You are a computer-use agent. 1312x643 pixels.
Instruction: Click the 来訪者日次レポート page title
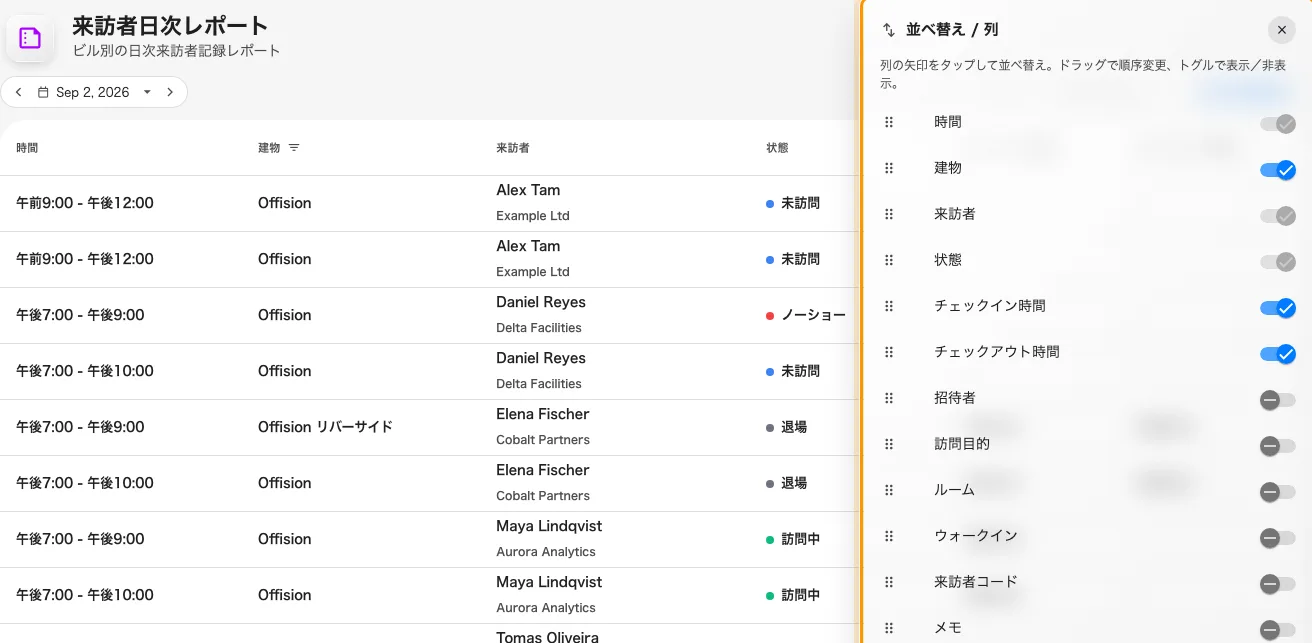[170, 26]
